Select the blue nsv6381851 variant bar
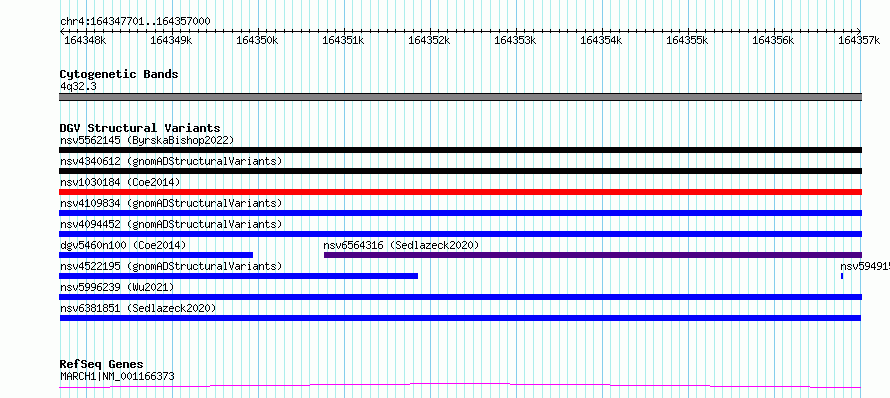 pos(460,318)
